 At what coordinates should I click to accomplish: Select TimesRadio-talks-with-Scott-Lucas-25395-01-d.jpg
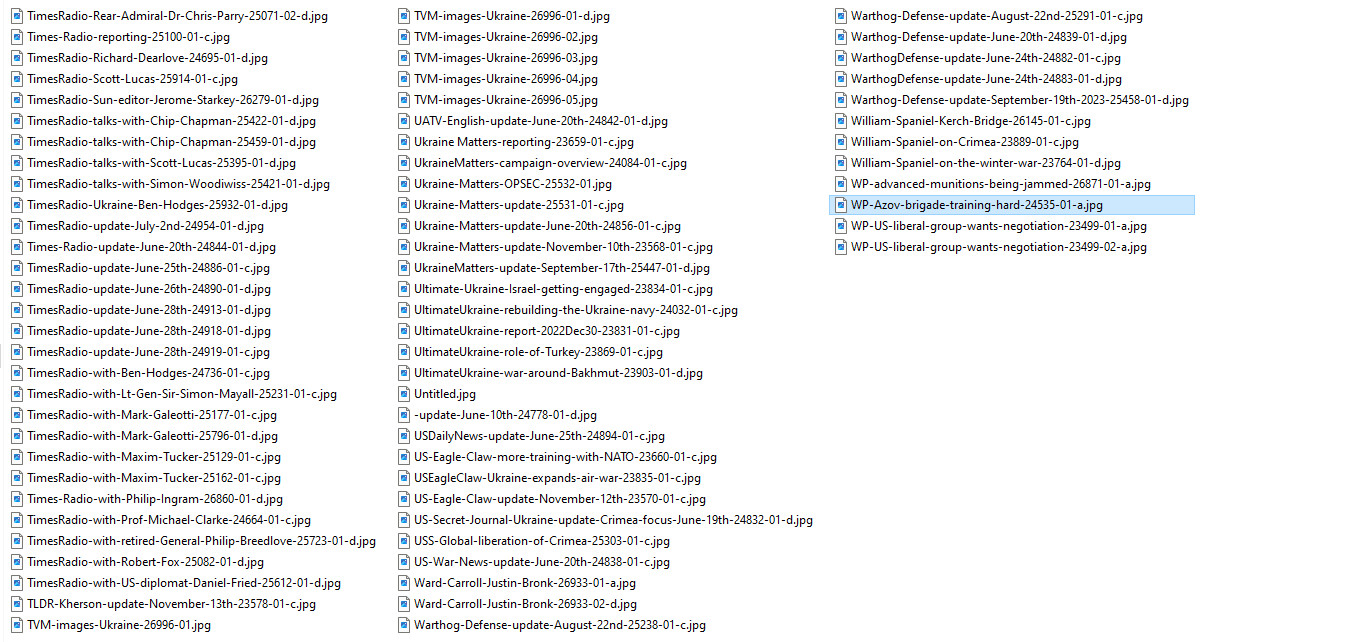[x=161, y=163]
